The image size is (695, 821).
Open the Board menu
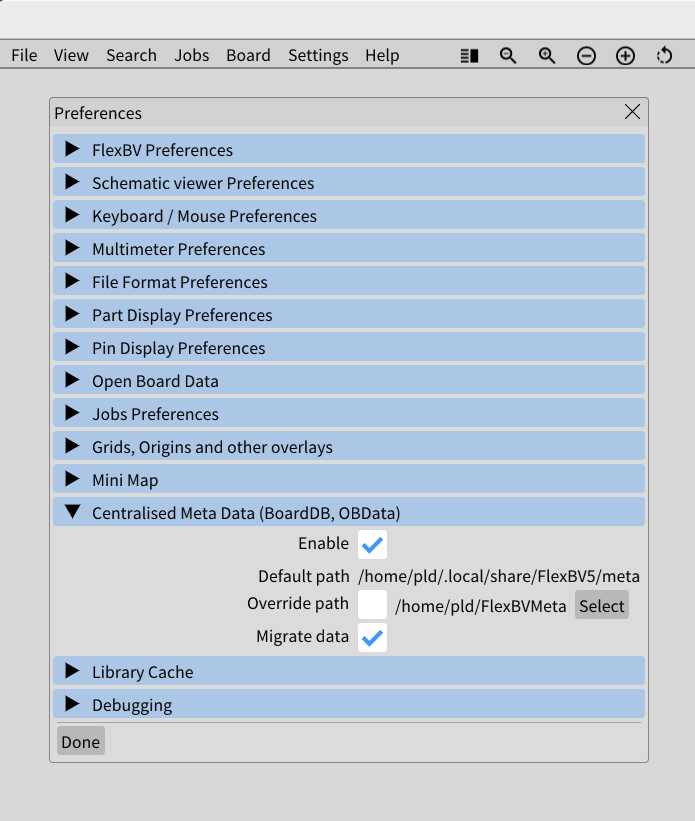point(248,55)
